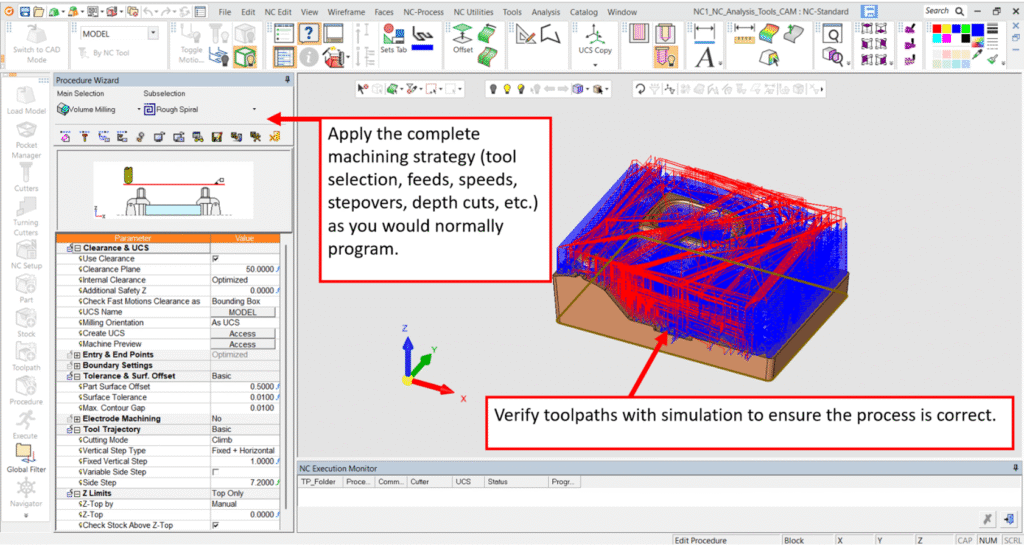
Task: Select the large letter A text tool
Action: tap(705, 58)
